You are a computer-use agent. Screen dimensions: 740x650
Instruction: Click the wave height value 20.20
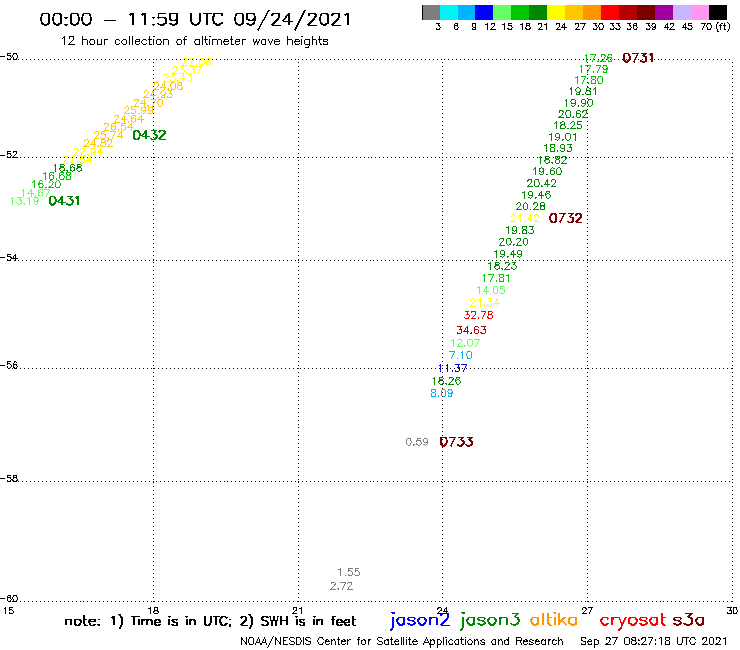pyautogui.click(x=513, y=242)
